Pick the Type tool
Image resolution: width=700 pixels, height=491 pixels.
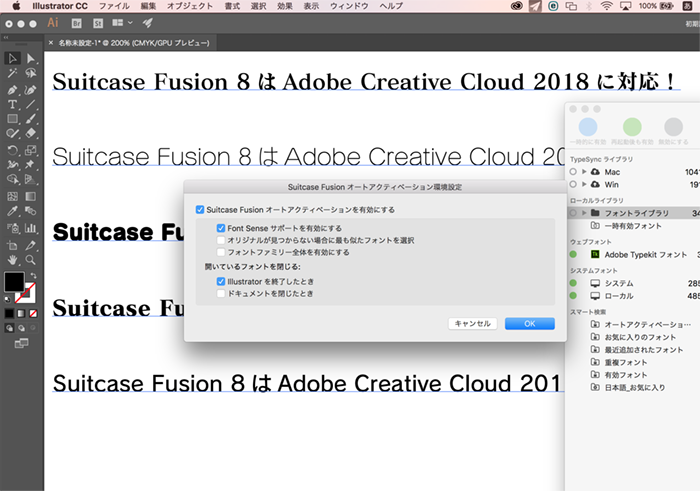point(12,104)
